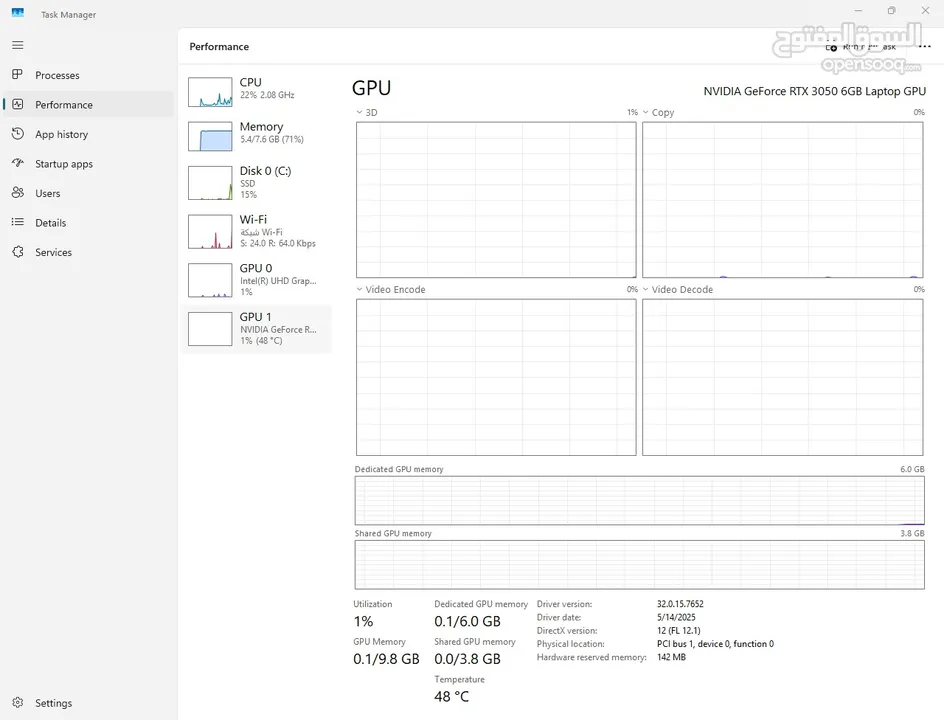Screen dimensions: 944x720
Task: Click the Shared GPU memory graph
Action: pyautogui.click(x=639, y=565)
